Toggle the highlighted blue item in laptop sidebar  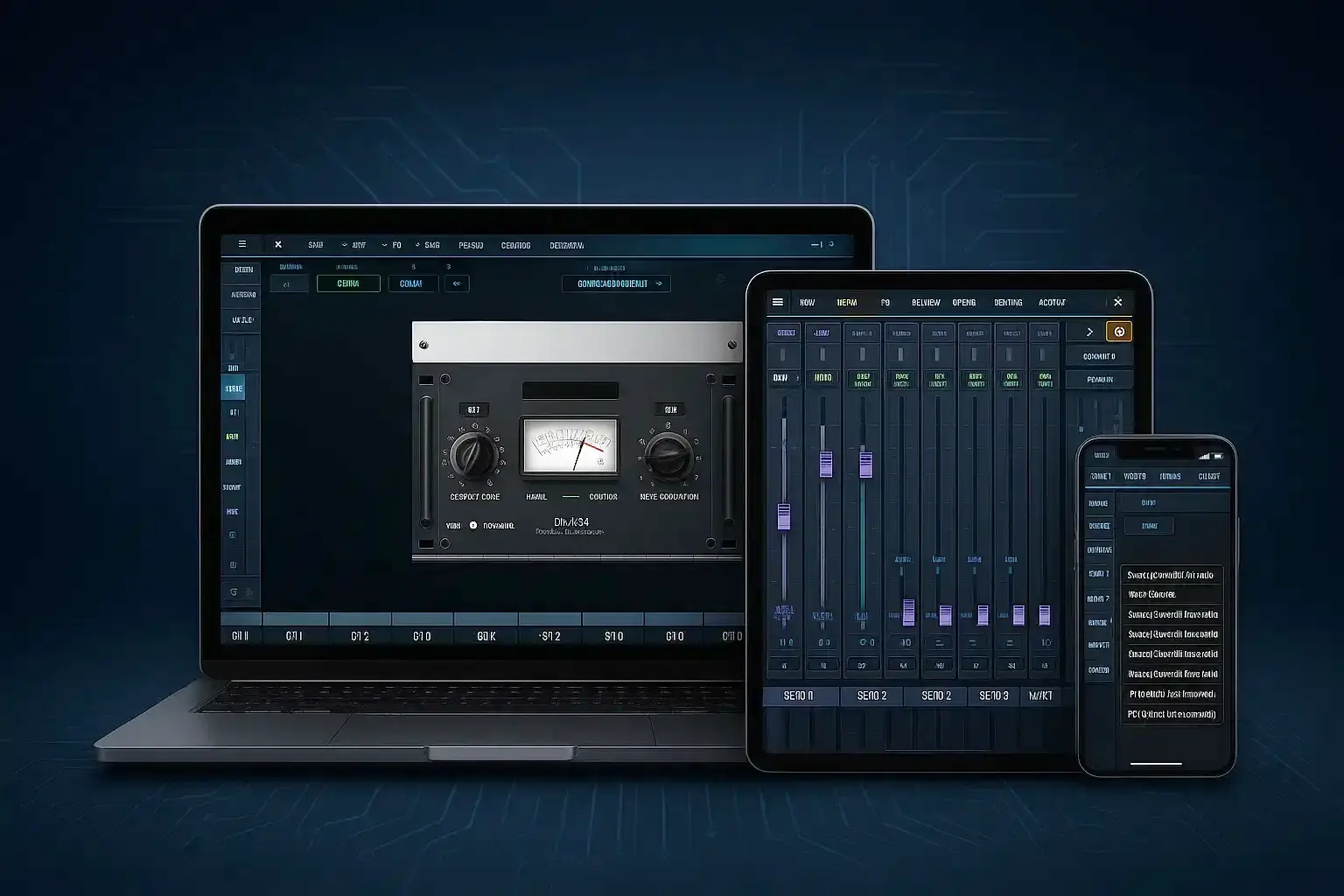[x=234, y=388]
